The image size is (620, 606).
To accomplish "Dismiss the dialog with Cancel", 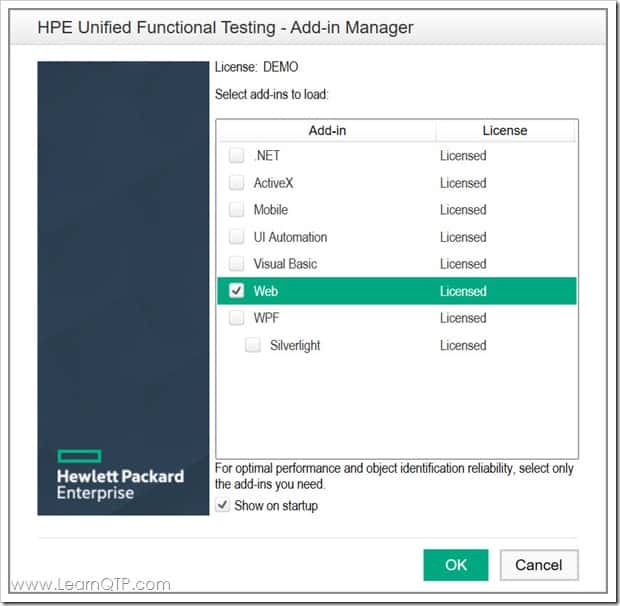I will (539, 565).
